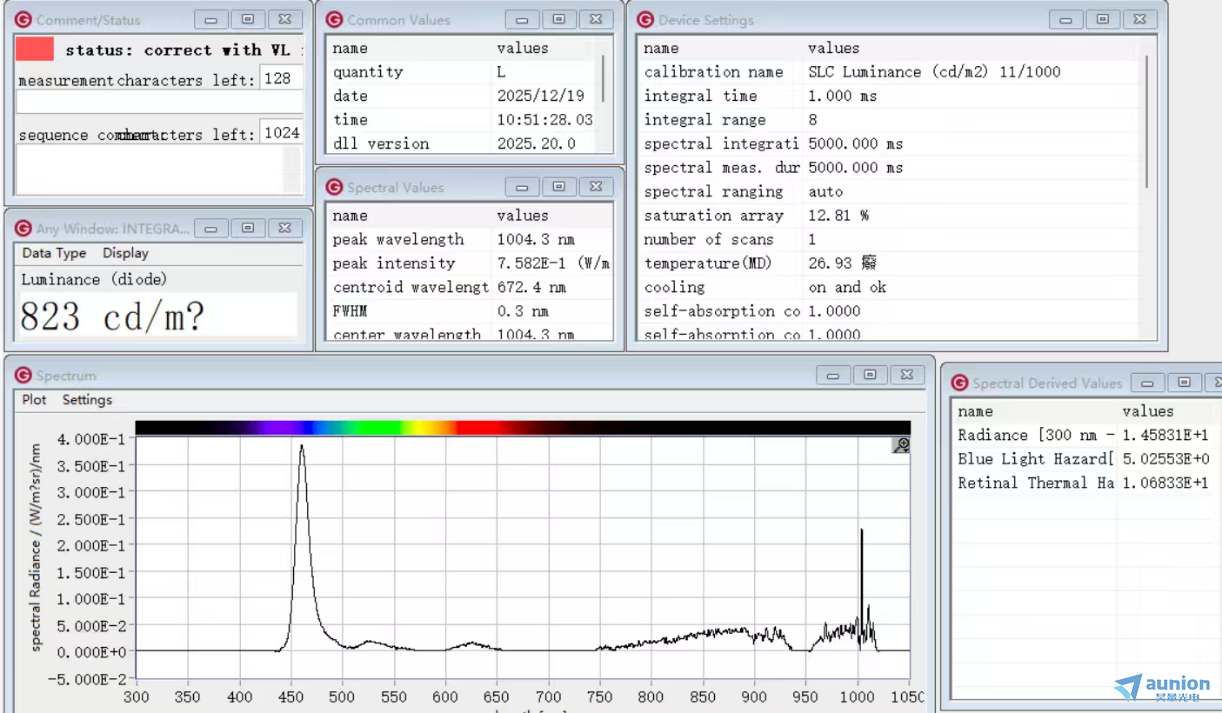The height and width of the screenshot is (713, 1222).
Task: Click the Any Window: INTEGRA logo icon
Action: point(22,228)
